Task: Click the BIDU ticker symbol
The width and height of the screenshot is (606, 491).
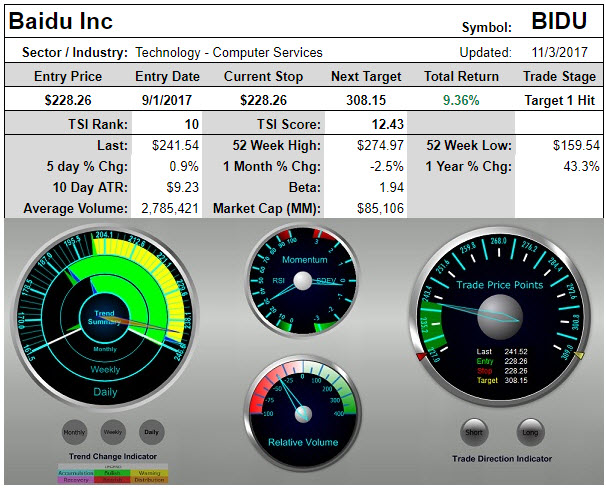Action: click(564, 22)
